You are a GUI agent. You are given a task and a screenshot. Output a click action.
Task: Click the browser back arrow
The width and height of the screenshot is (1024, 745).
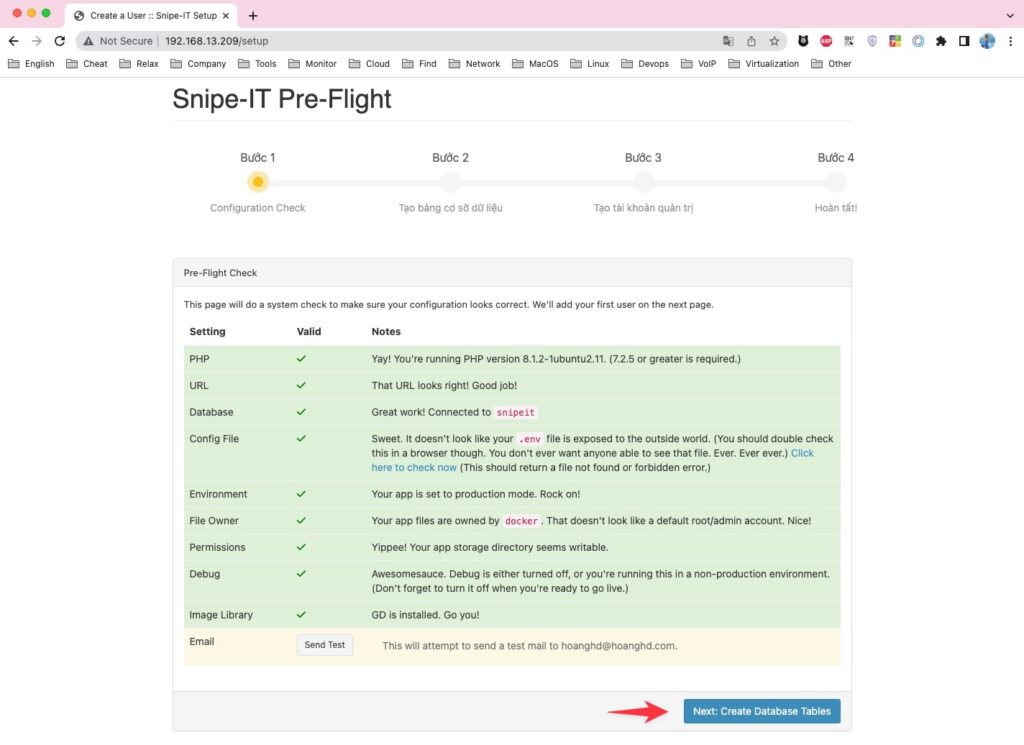14,41
